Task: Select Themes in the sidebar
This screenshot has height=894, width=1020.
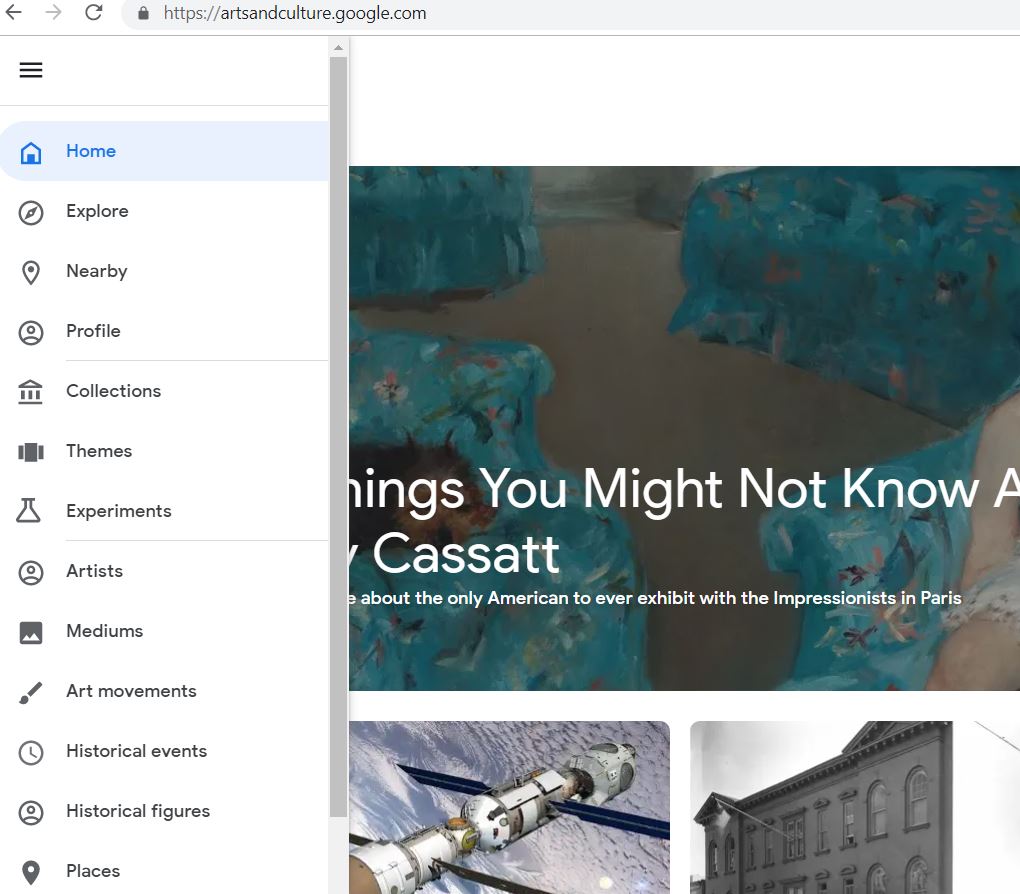Action: tap(99, 451)
